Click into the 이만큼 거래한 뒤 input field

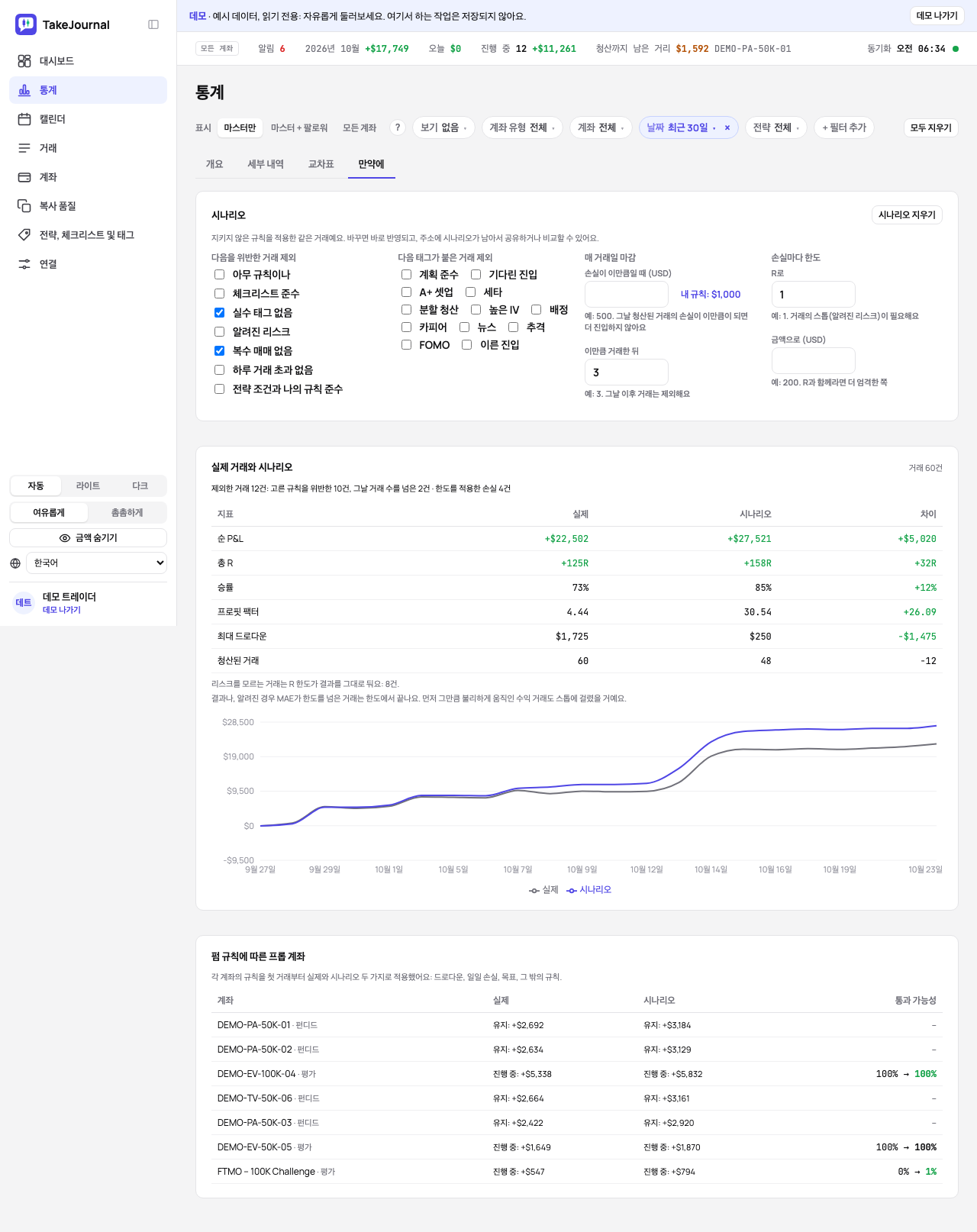626,373
